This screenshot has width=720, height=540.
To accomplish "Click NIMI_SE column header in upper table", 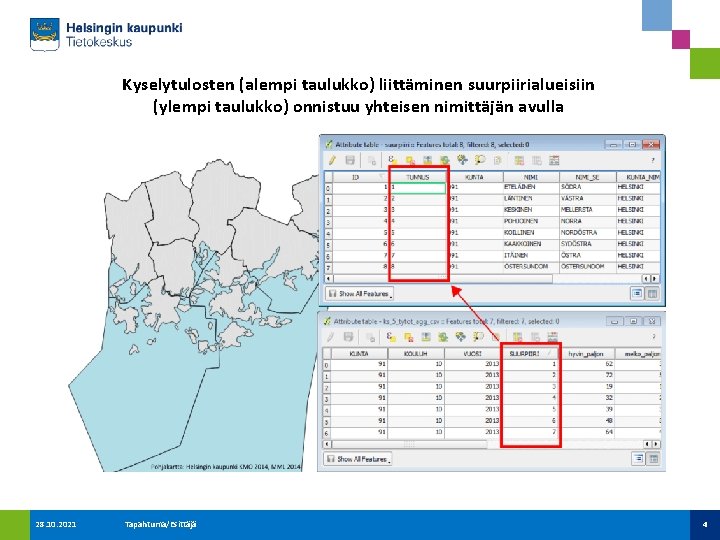I will pos(587,177).
